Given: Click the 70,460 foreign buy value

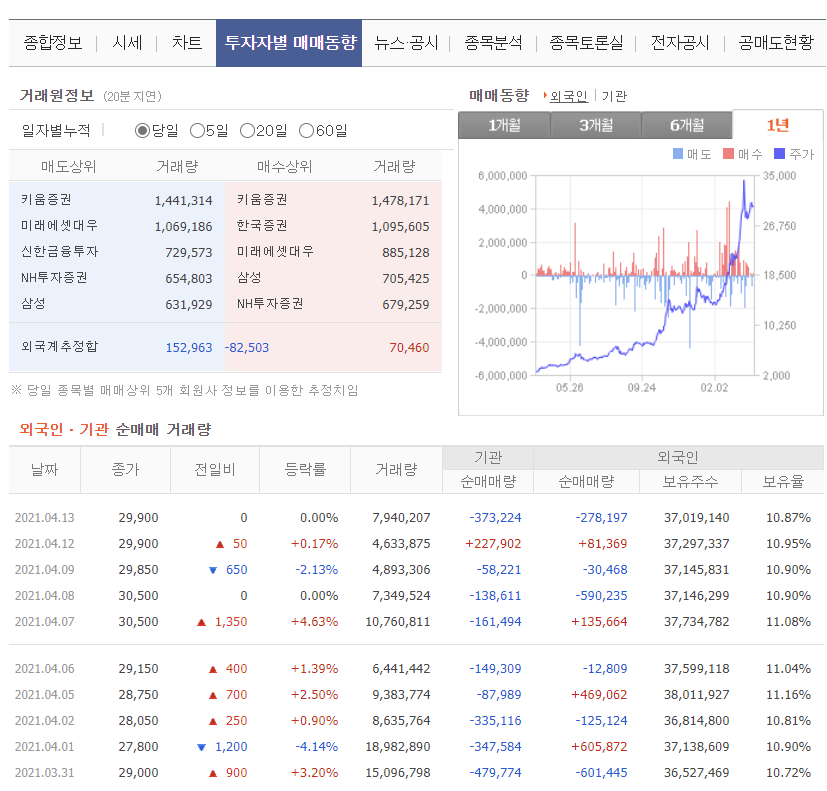Looking at the screenshot, I should click(409, 348).
